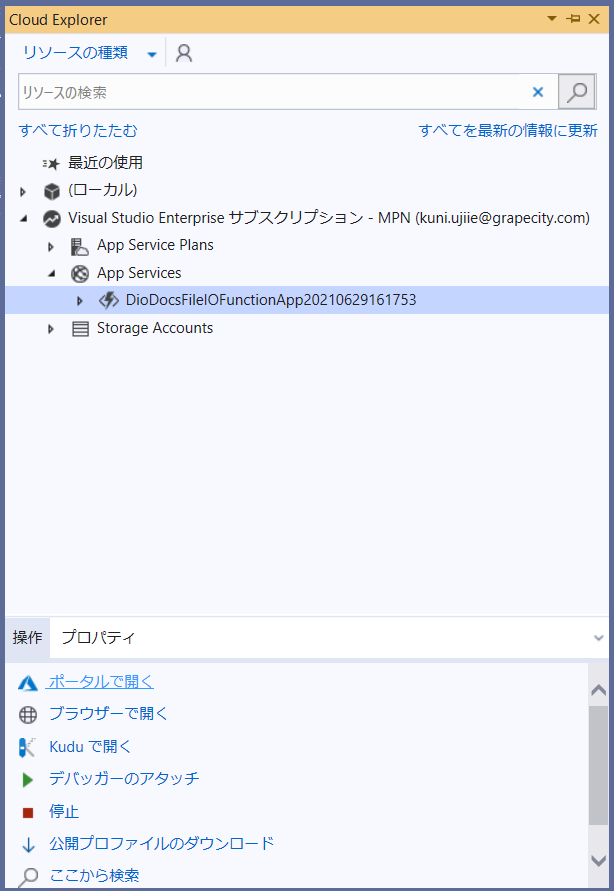The image size is (614, 891).
Task: Select App Services tree item
Action: pyautogui.click(x=139, y=273)
